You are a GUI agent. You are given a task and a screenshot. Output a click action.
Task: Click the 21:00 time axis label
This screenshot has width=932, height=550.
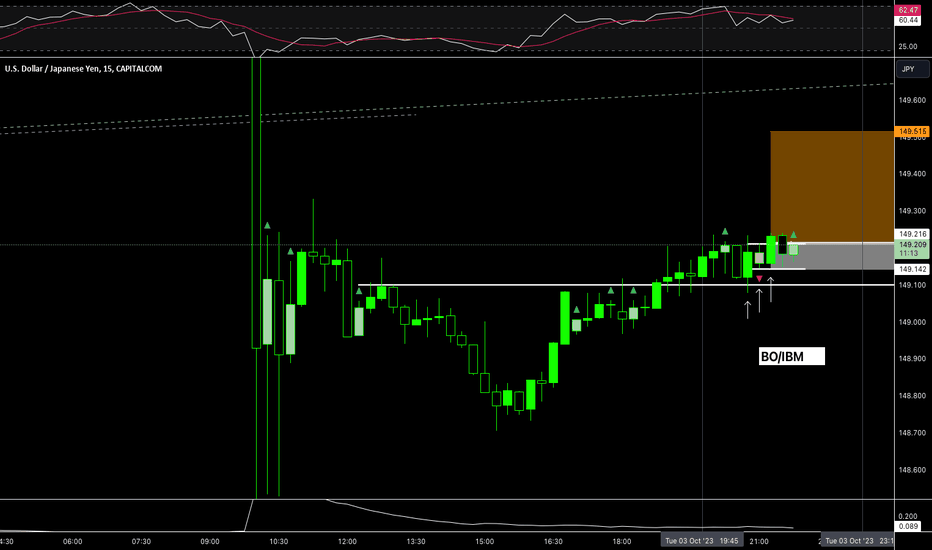coord(758,541)
